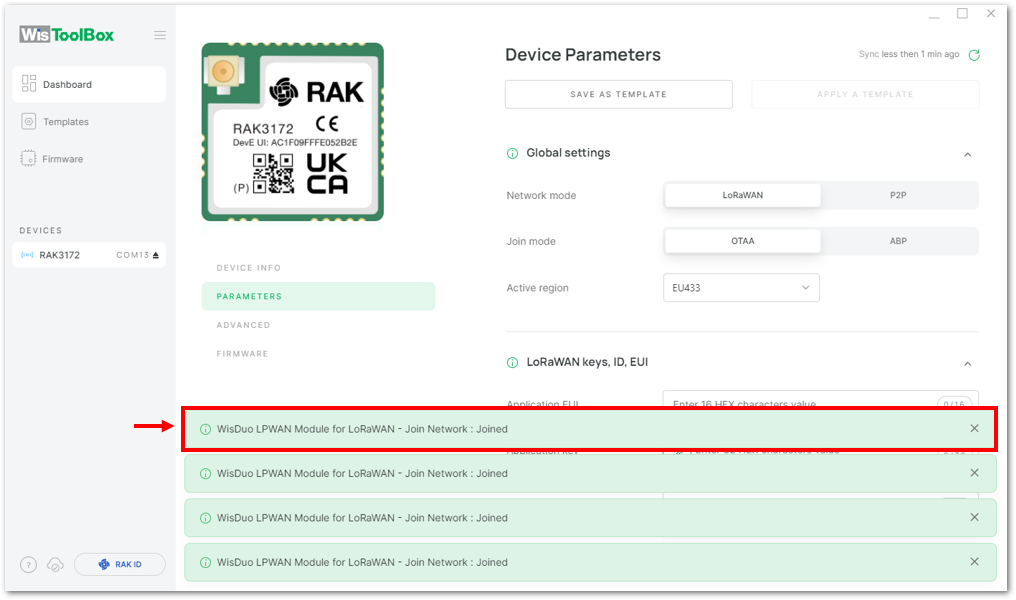This screenshot has height=600, width=1016.
Task: Select the RAK3172 device under Devices
Action: point(89,255)
